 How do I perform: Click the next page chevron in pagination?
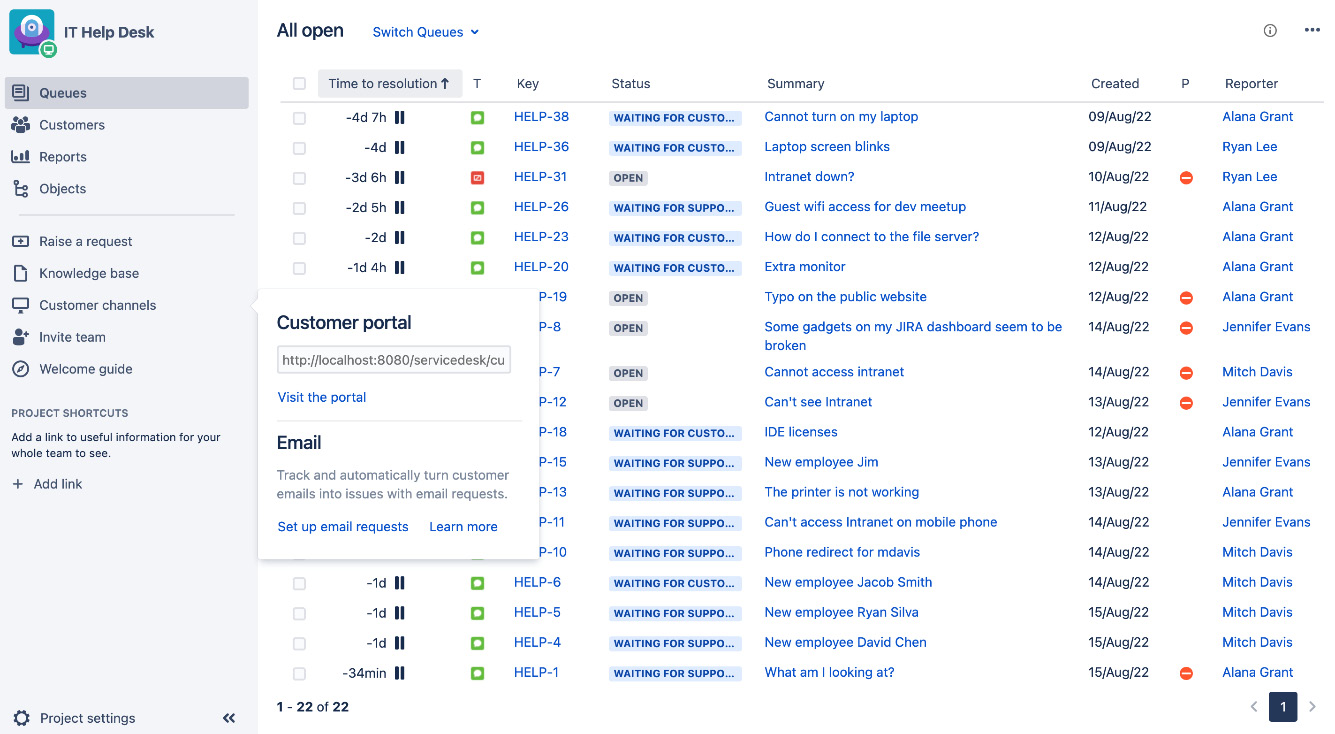point(1311,707)
